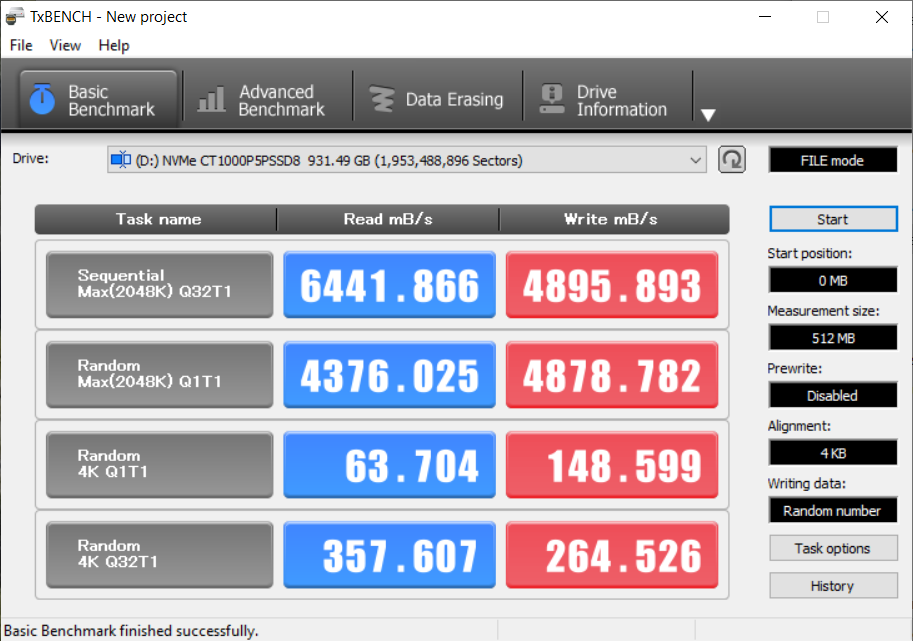This screenshot has height=641, width=913.
Task: Run the Random 4K Q1T1 task
Action: [159, 465]
